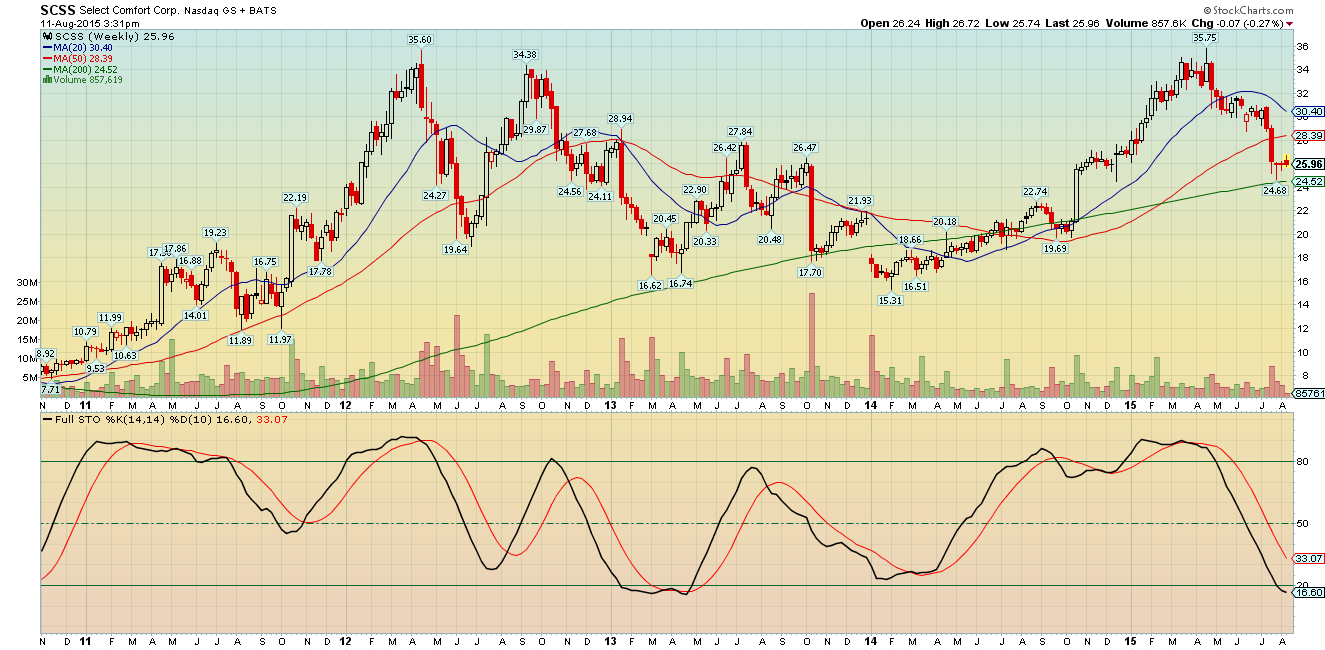Click the 21.93 price label
The image size is (1325, 650).
coord(860,201)
